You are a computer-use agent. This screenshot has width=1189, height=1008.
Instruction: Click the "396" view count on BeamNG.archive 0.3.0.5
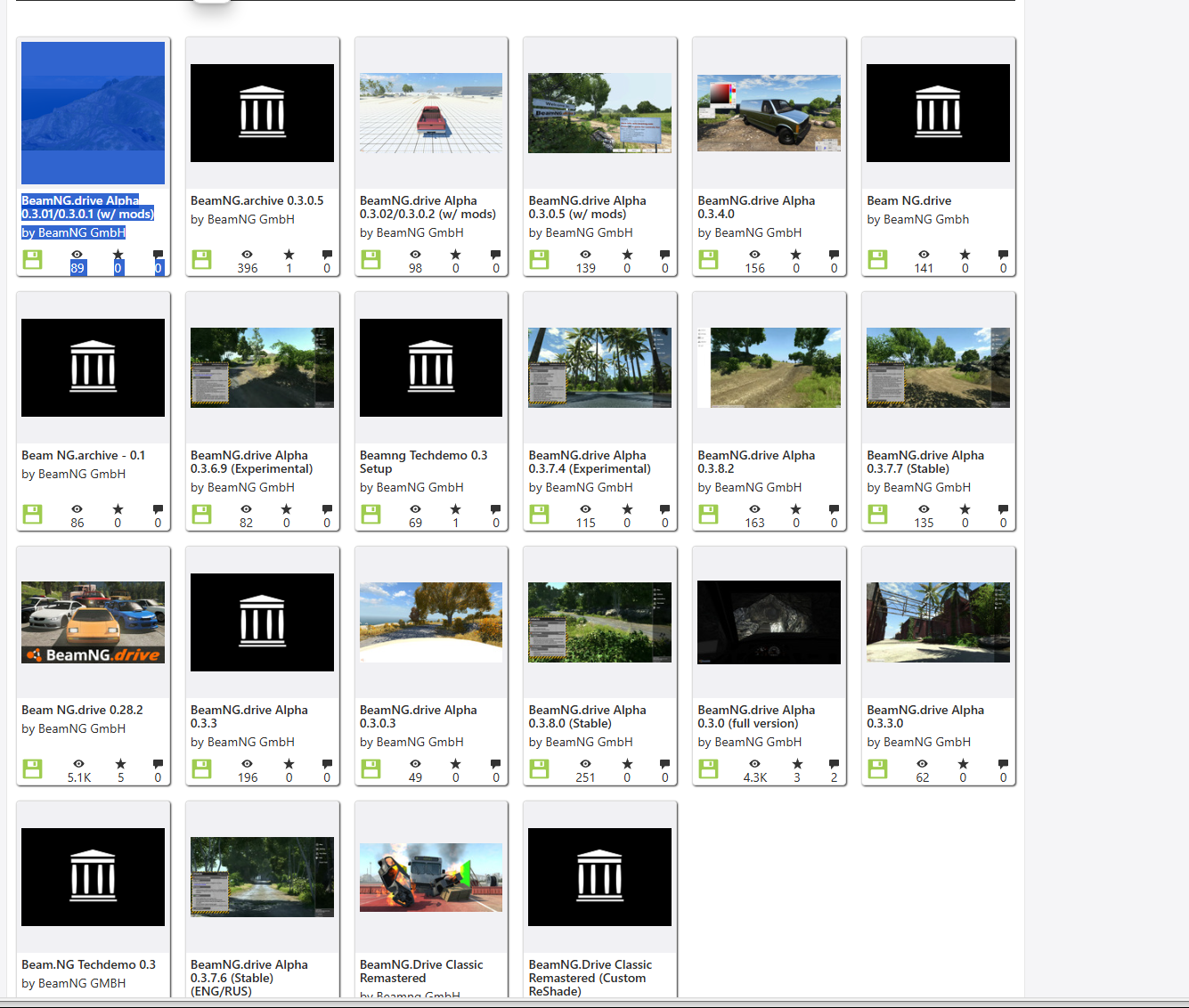[x=248, y=268]
